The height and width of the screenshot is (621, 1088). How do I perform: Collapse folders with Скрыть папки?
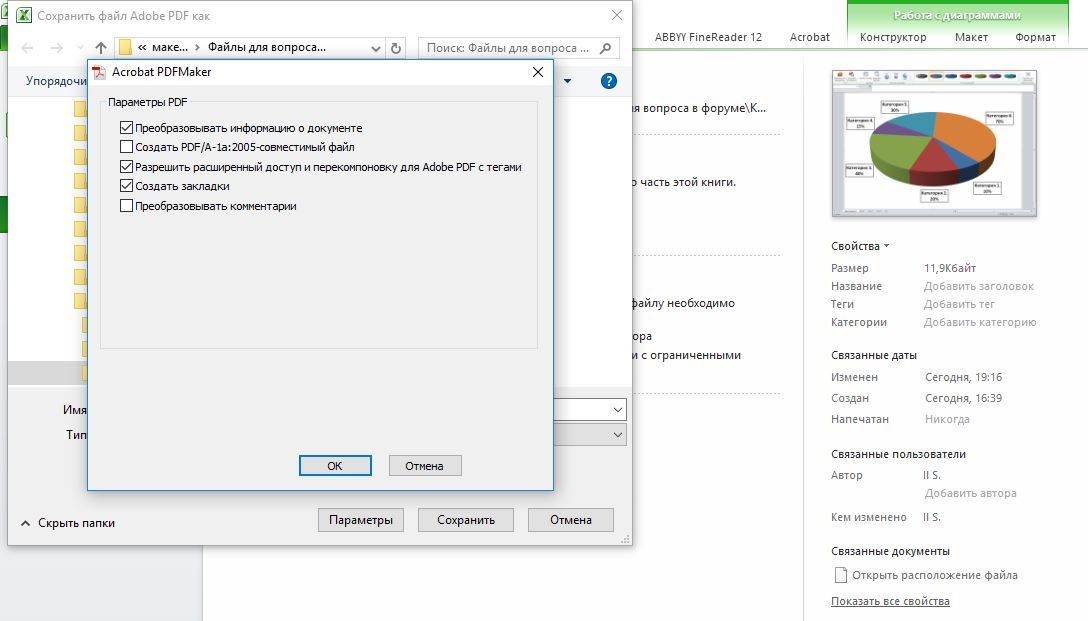click(x=68, y=523)
